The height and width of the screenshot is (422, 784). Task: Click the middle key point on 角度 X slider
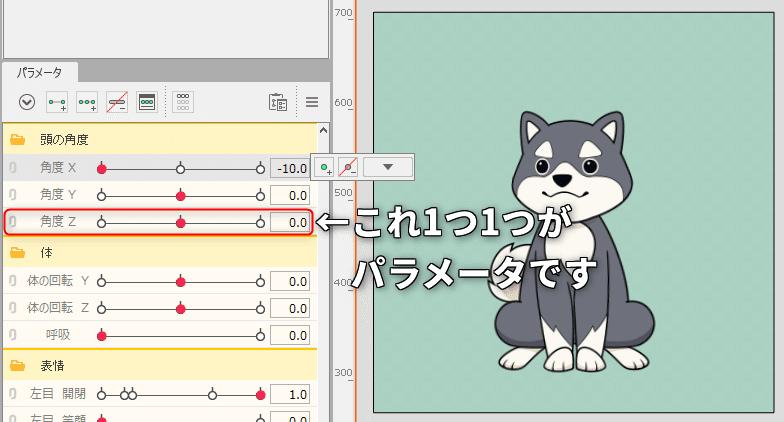(x=180, y=169)
